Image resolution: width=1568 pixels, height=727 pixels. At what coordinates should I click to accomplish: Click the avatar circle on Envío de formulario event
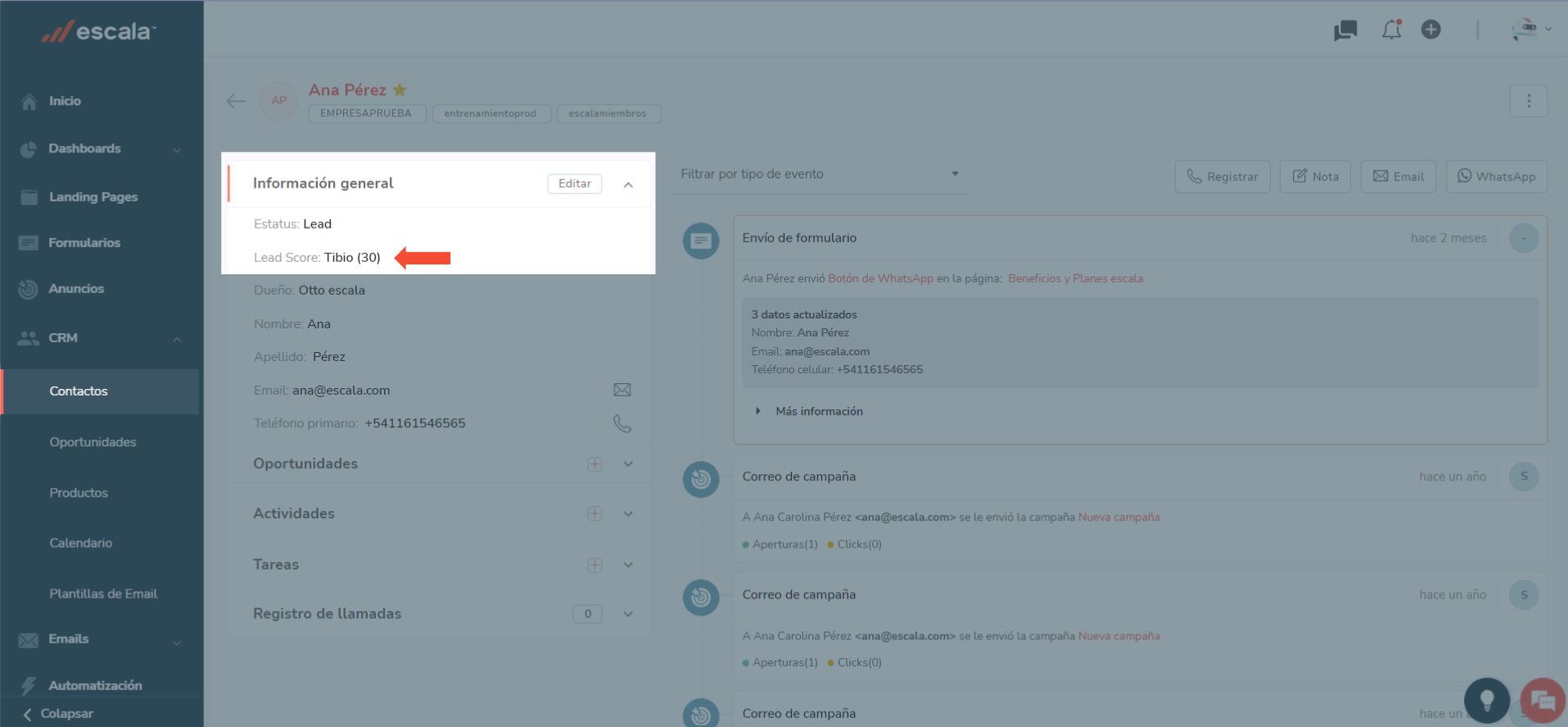point(1524,238)
